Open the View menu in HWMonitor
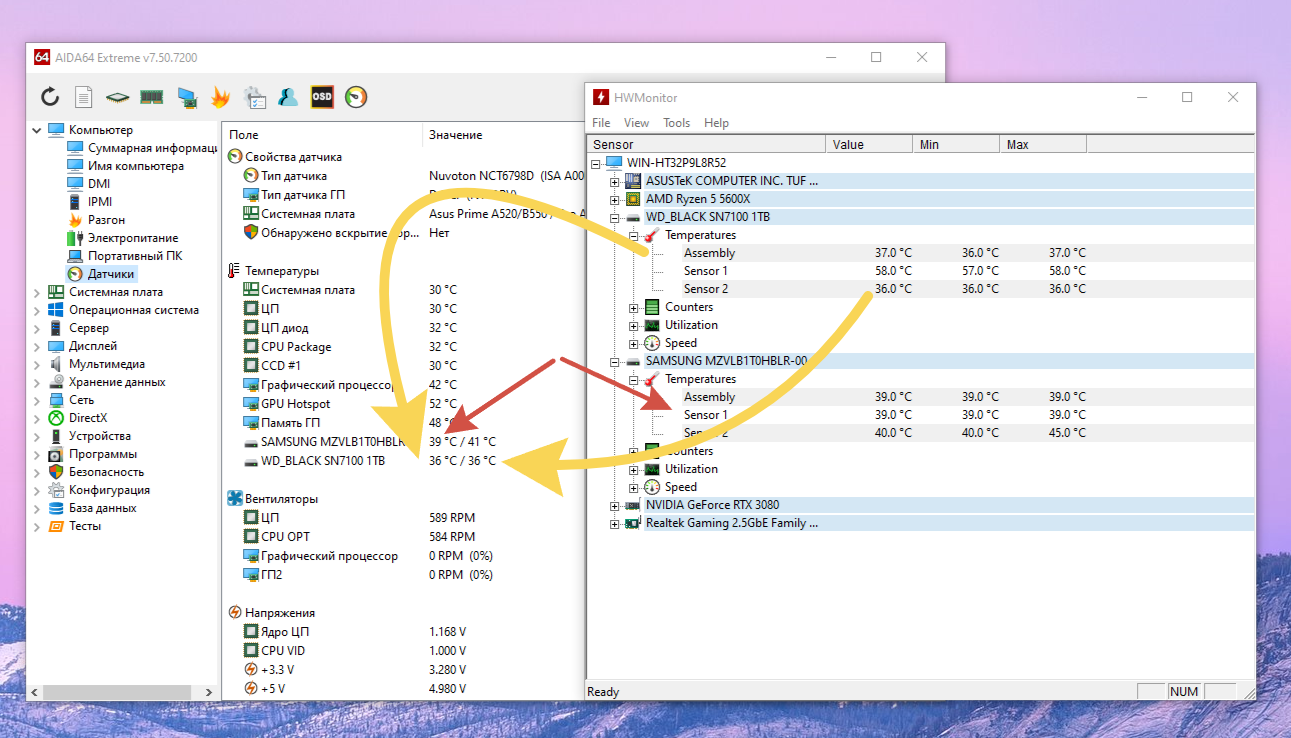This screenshot has height=738, width=1291. 637,123
